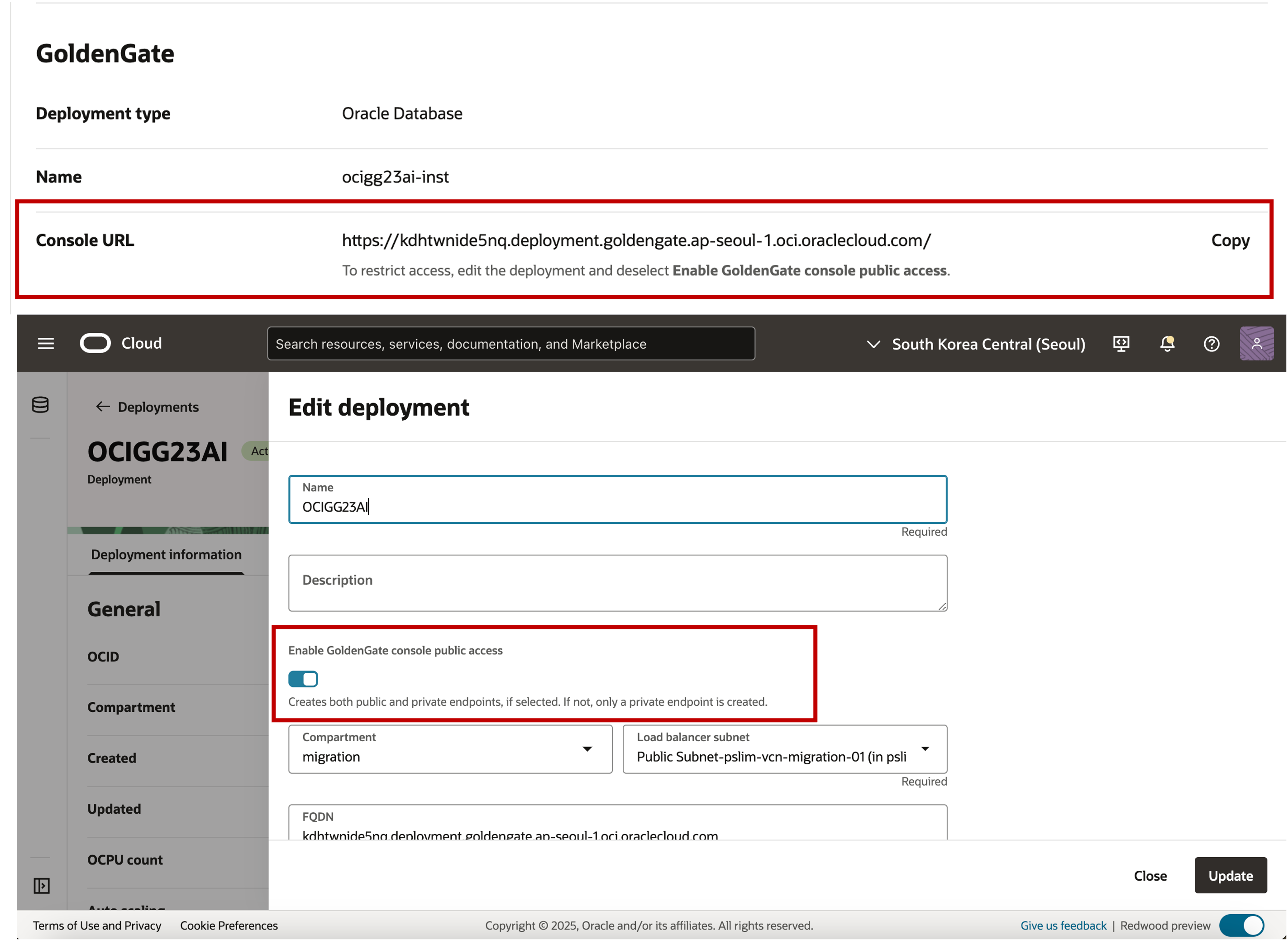
Task: Click the FQDN input field
Action: (x=618, y=823)
